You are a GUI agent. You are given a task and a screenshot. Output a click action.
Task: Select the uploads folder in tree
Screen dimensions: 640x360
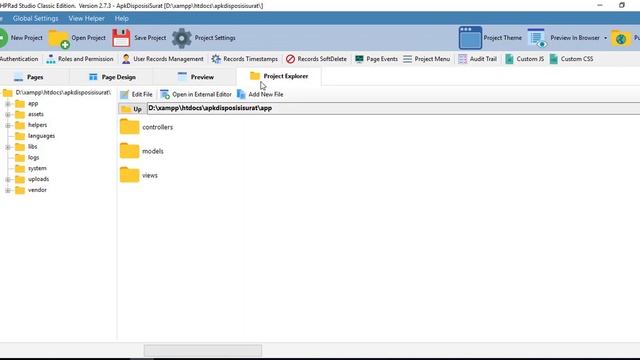[x=32, y=179]
